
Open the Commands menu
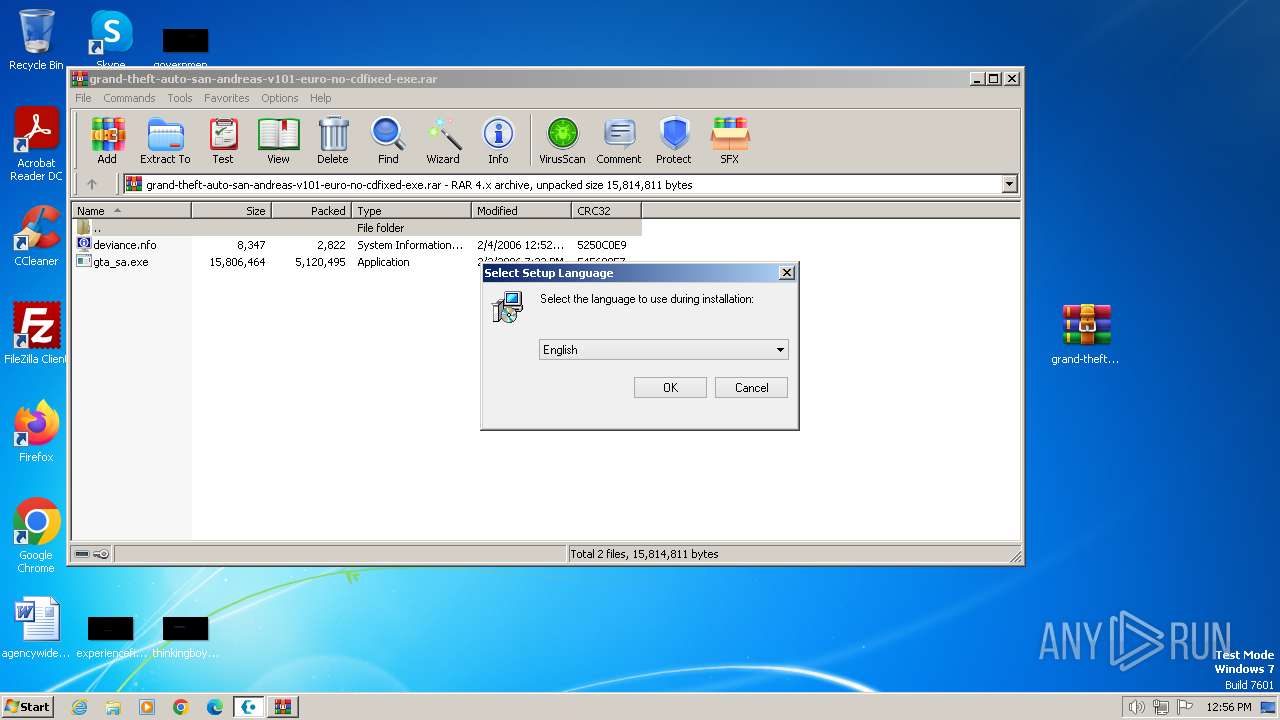click(x=129, y=98)
